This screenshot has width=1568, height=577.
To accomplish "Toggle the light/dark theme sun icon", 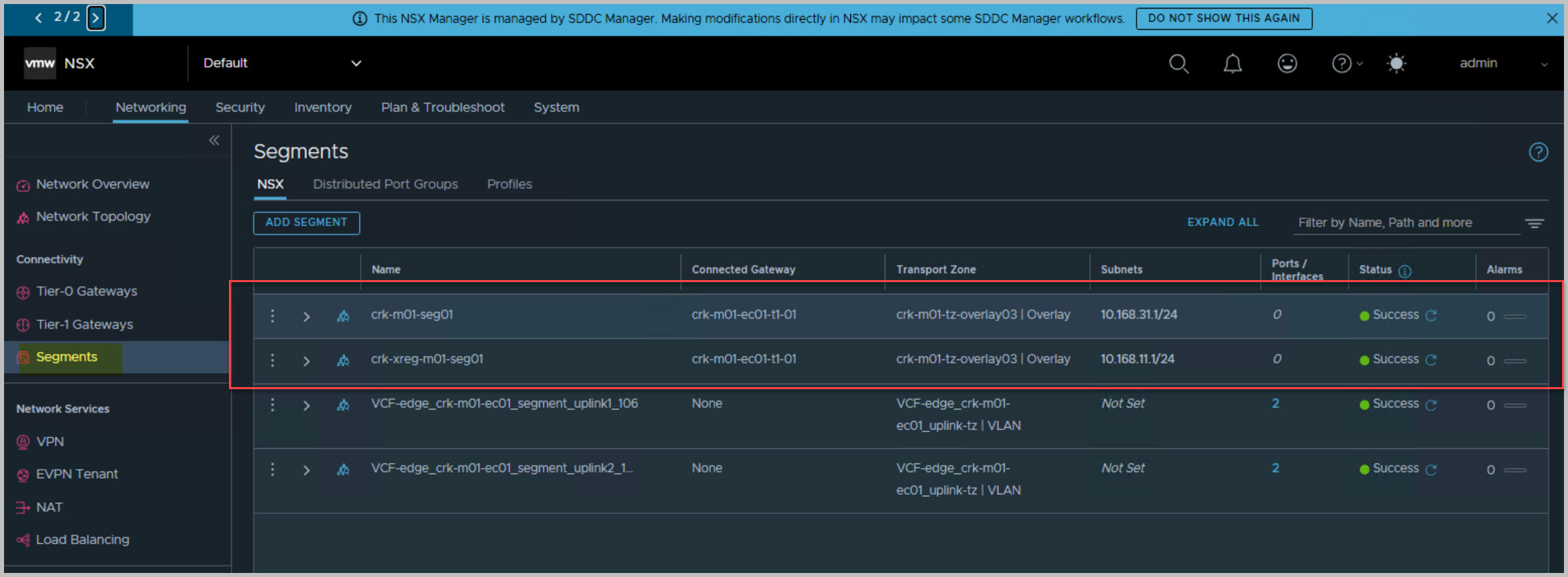I will [1396, 63].
